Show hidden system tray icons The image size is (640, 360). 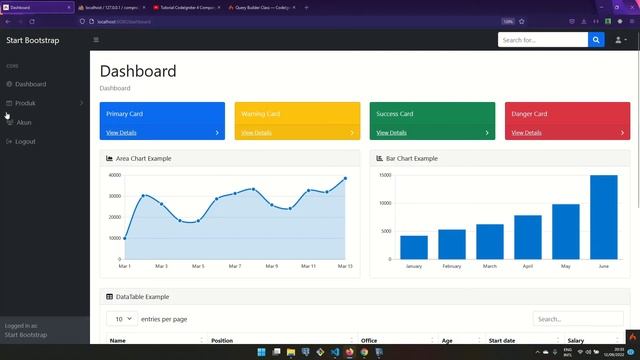click(537, 352)
